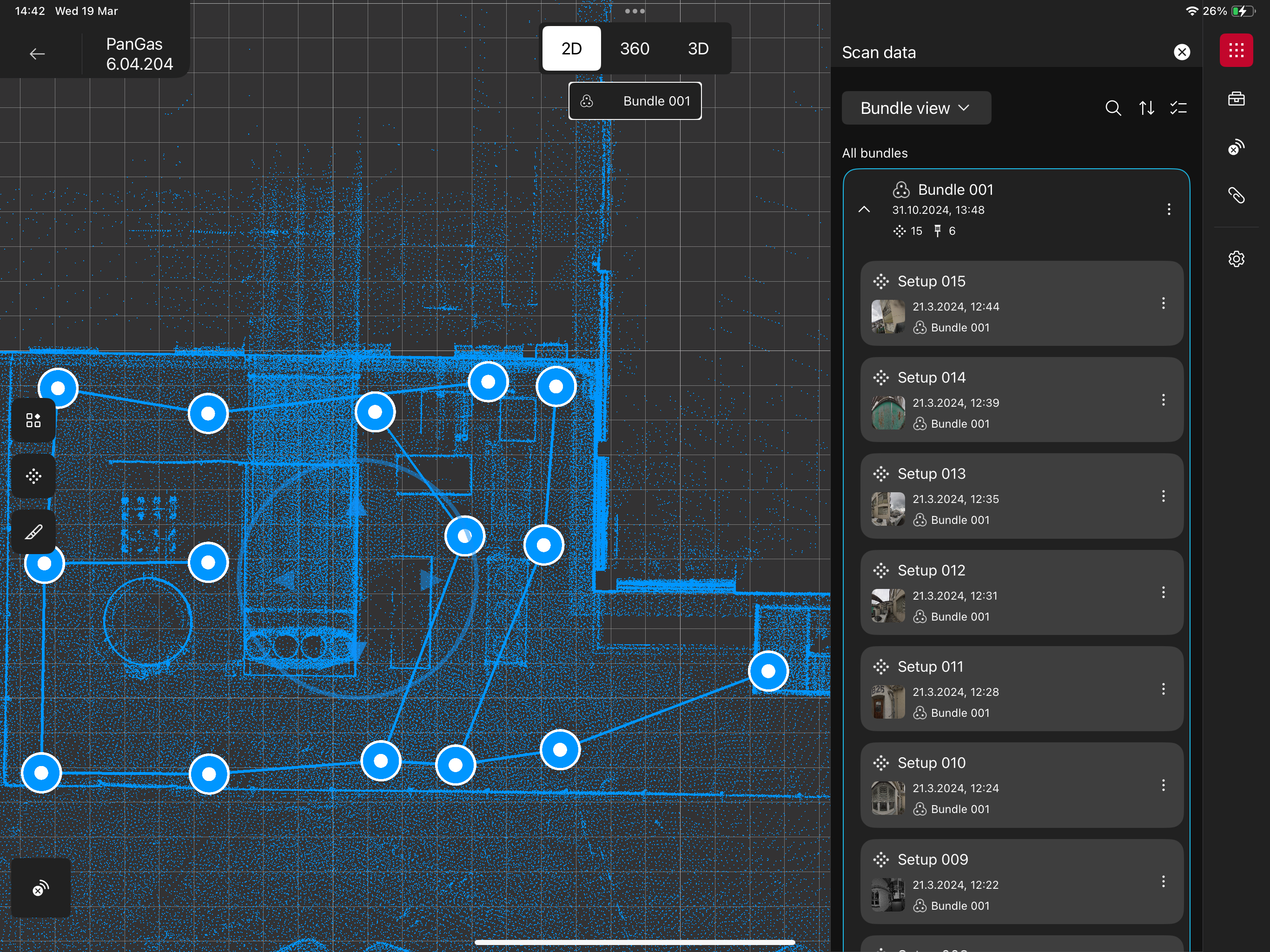
Task: Open settings gear in right sidebar
Action: [1236, 258]
